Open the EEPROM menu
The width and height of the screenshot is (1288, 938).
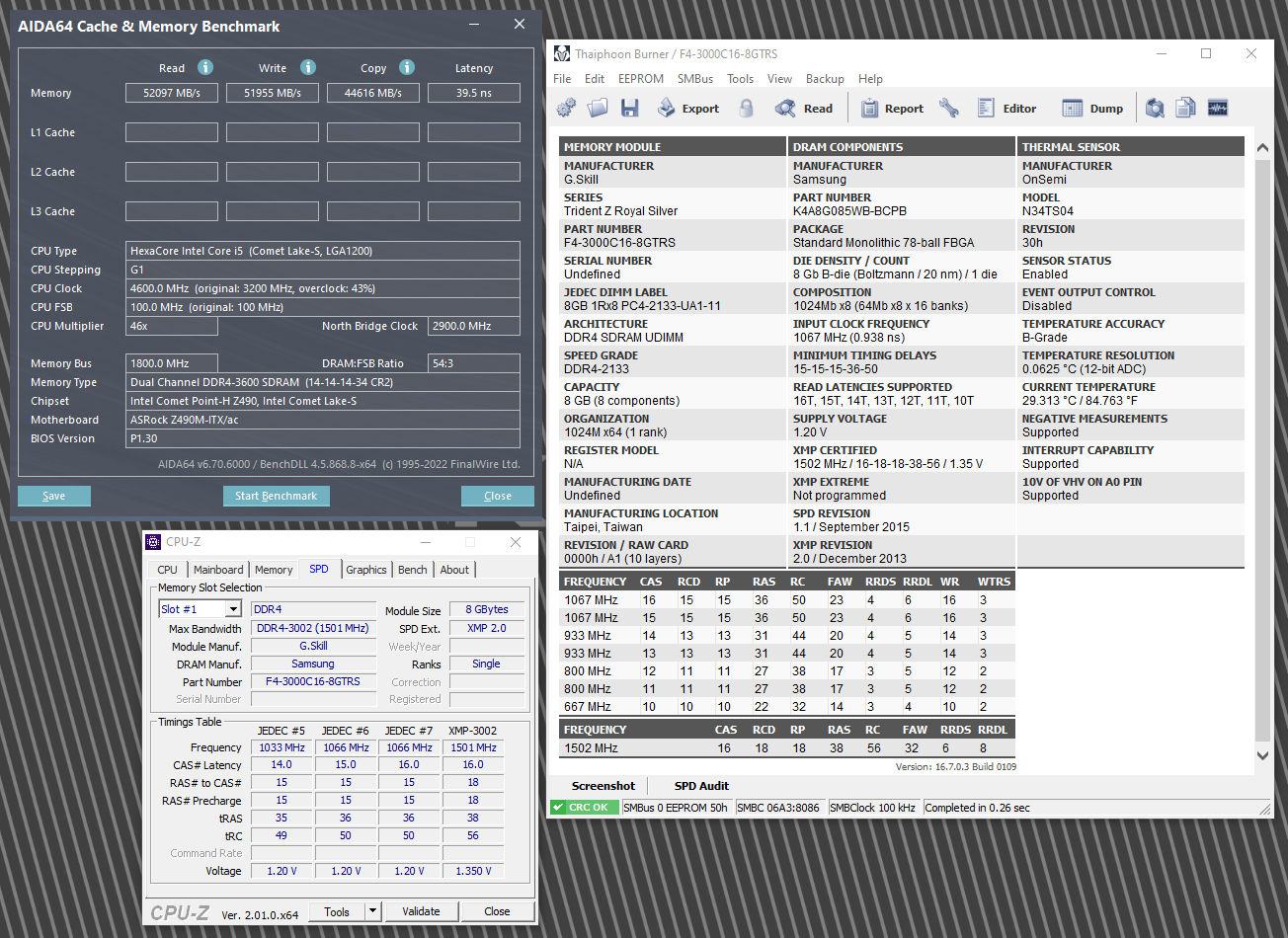(x=640, y=79)
